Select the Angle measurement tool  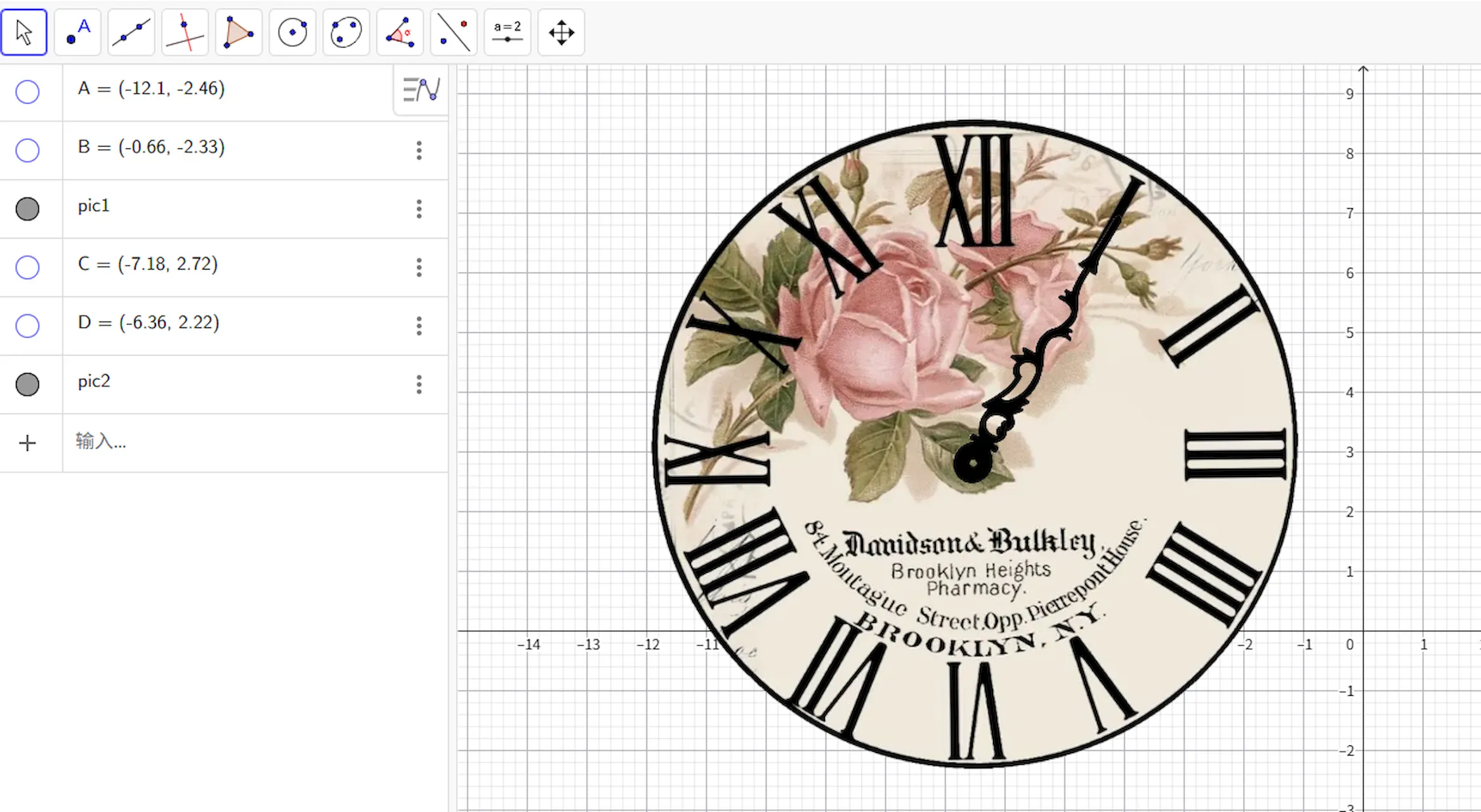(400, 33)
